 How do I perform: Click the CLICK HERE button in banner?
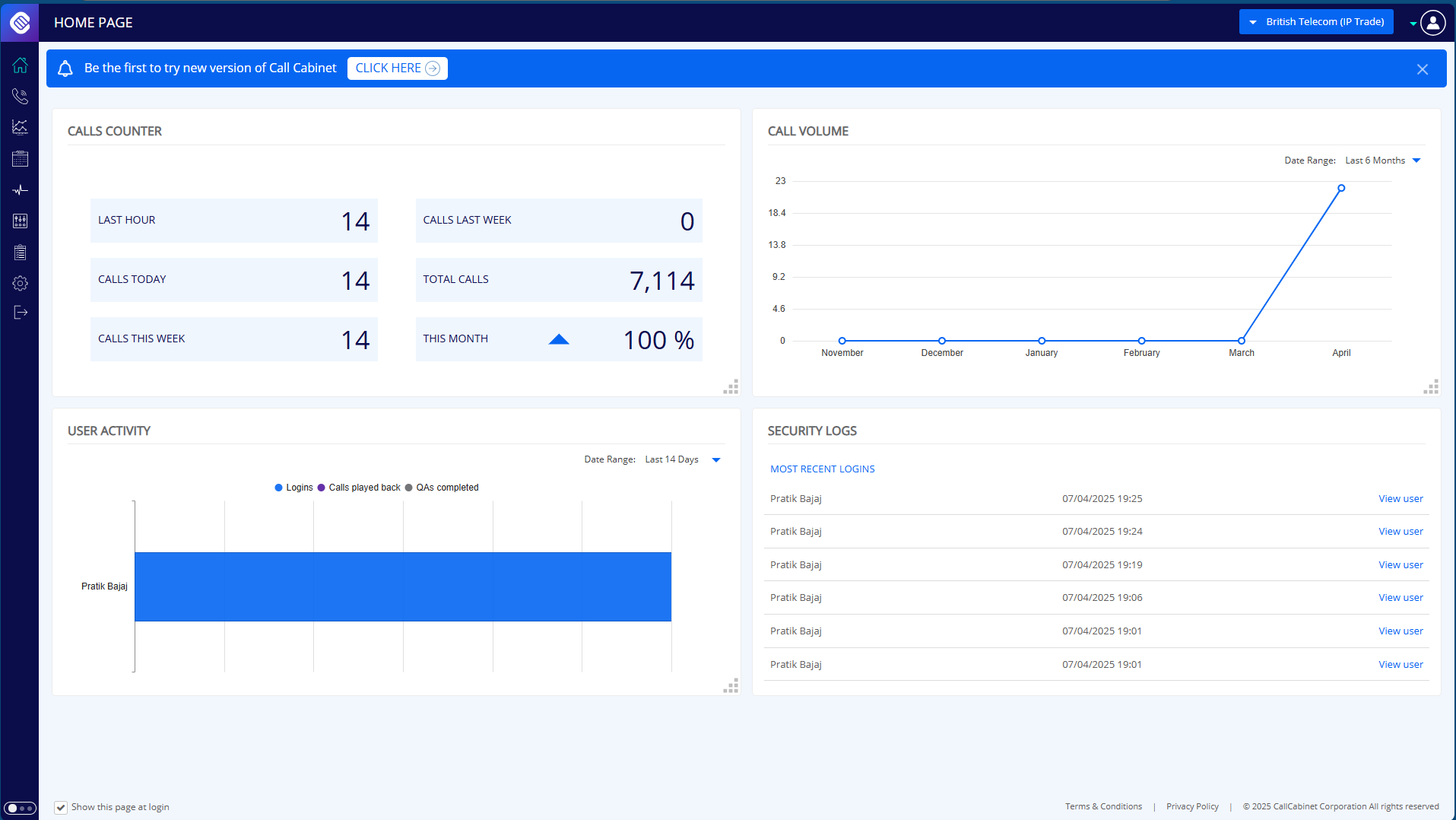point(398,68)
